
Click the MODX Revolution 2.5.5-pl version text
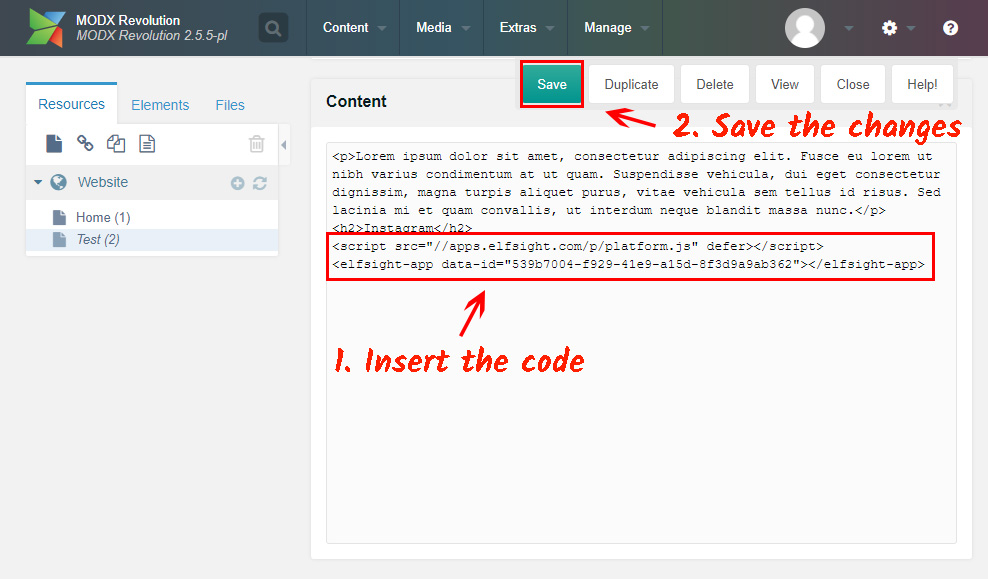[x=152, y=36]
